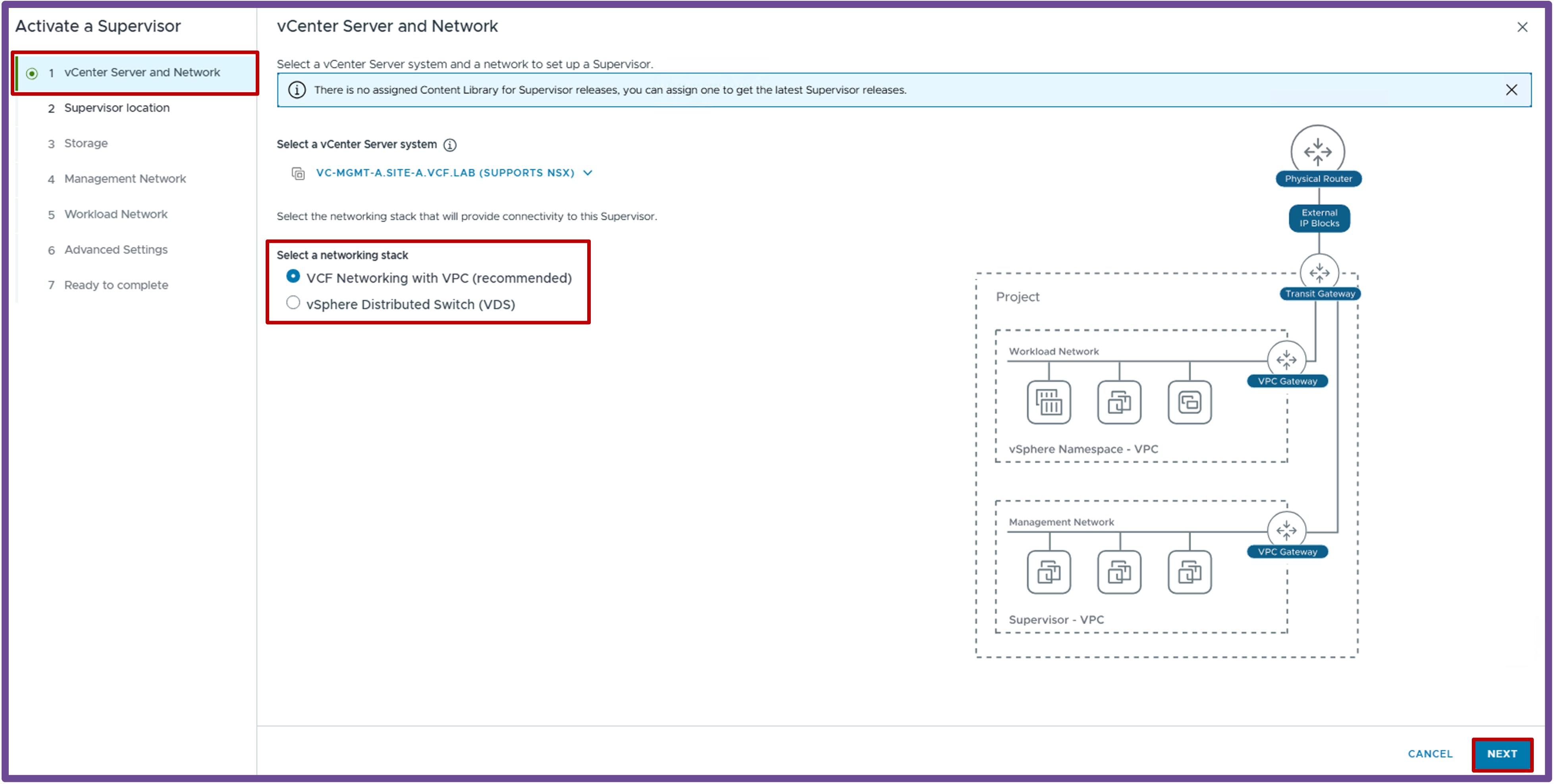The height and width of the screenshot is (784, 1554).
Task: Click the vCenter Server and Network page title
Action: point(387,26)
